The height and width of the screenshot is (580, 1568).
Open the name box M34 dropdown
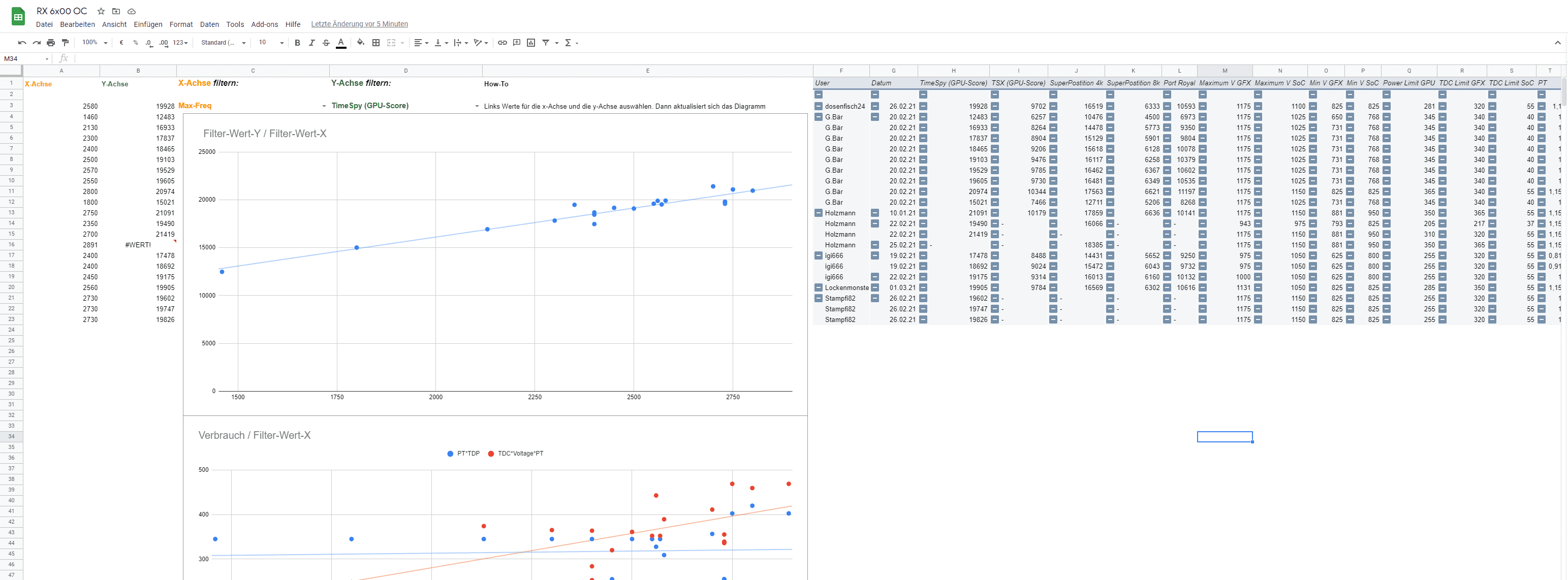[47, 59]
